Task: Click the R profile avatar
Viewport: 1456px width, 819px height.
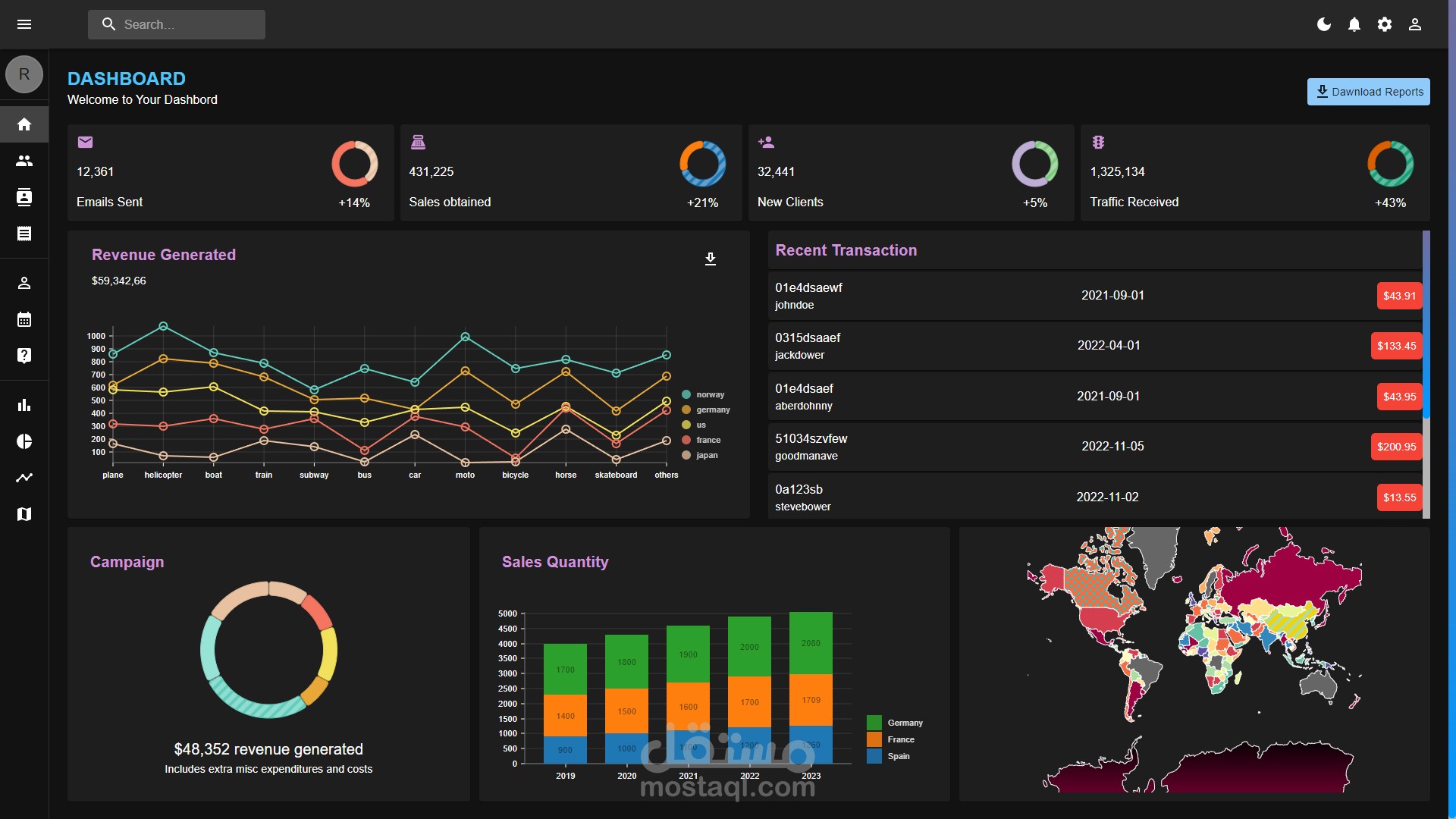Action: [24, 74]
